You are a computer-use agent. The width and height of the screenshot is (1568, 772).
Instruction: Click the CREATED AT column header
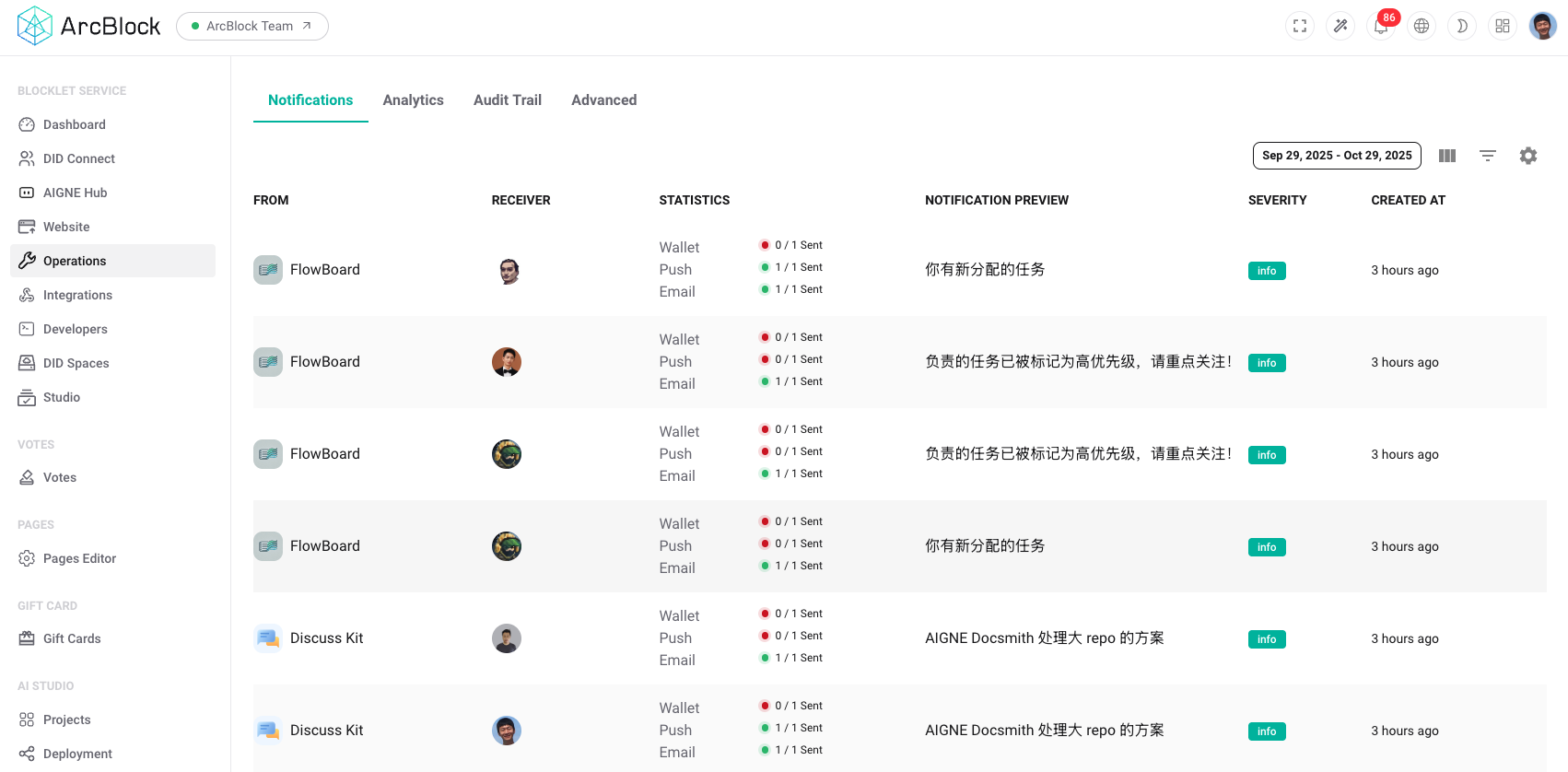click(1409, 200)
